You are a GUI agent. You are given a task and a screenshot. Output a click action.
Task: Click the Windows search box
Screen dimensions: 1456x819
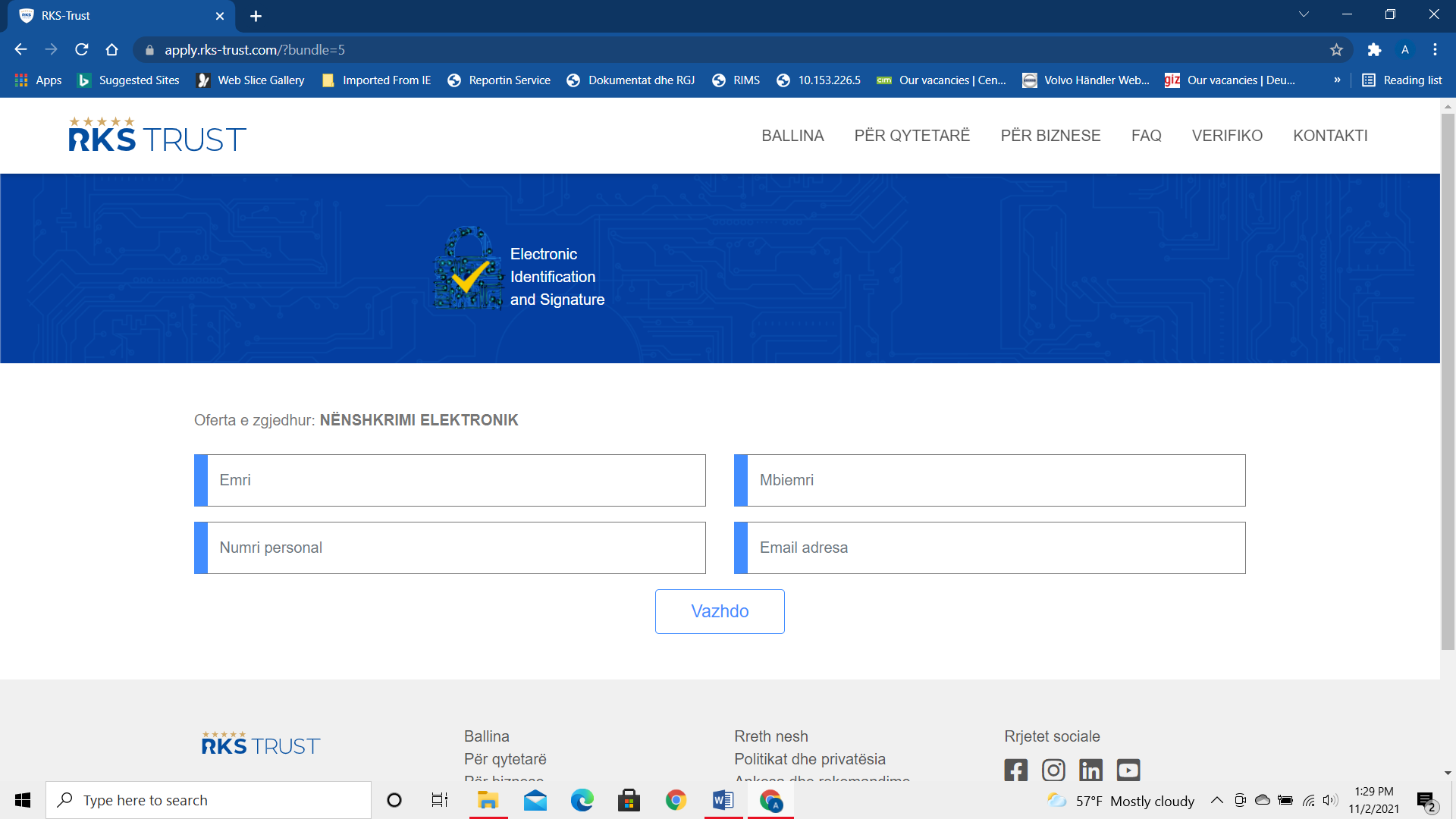pos(209,800)
